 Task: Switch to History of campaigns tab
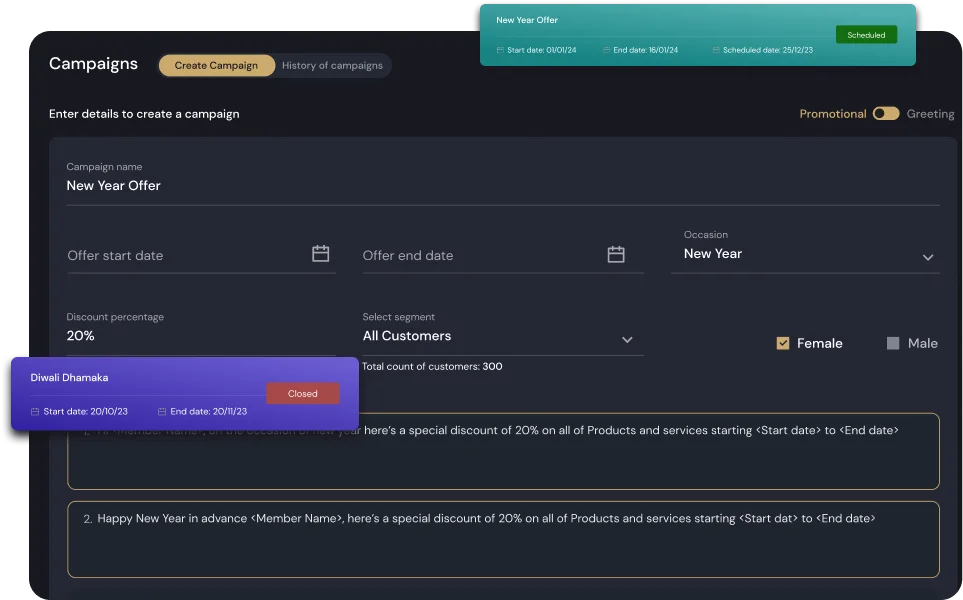[x=332, y=66]
